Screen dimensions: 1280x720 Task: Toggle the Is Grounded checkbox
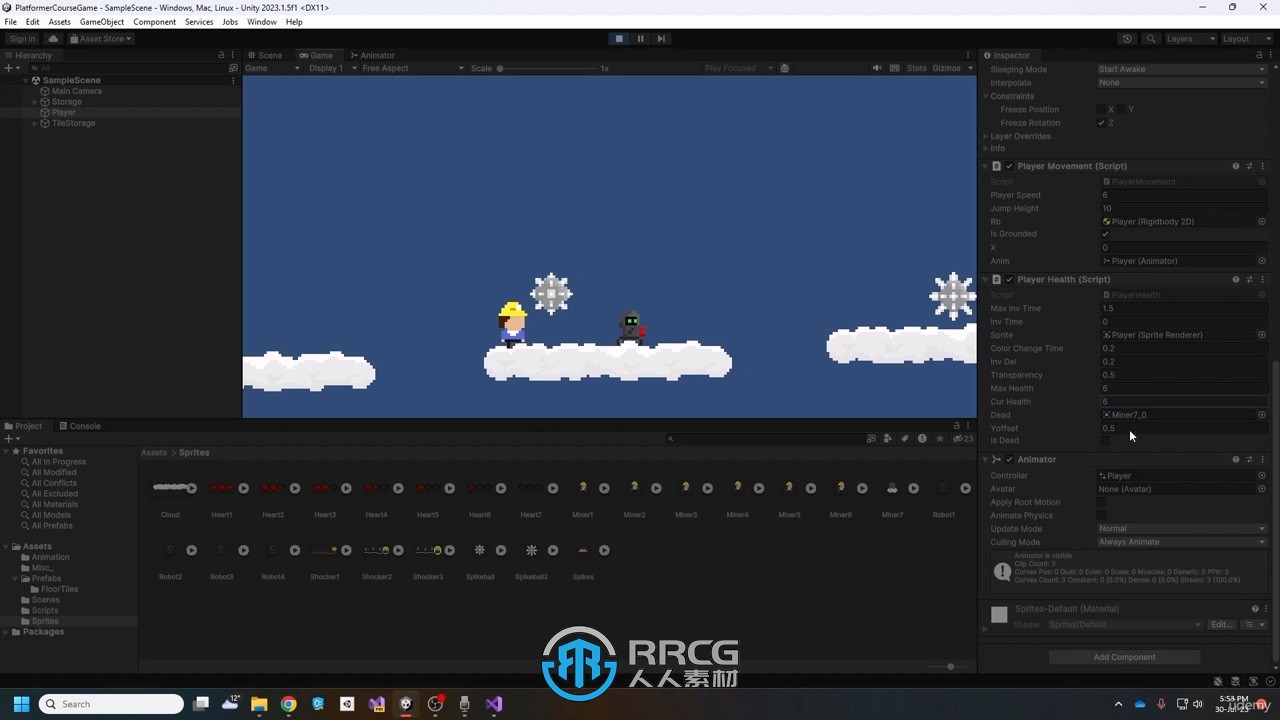tap(1104, 234)
